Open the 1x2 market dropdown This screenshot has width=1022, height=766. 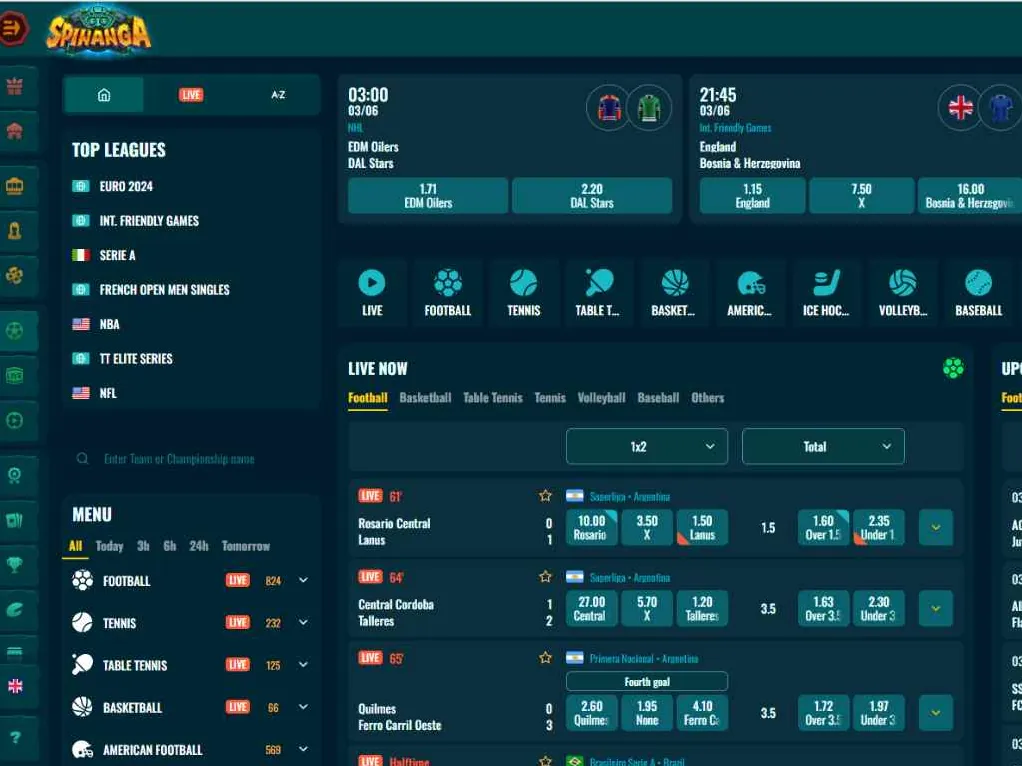(646, 446)
